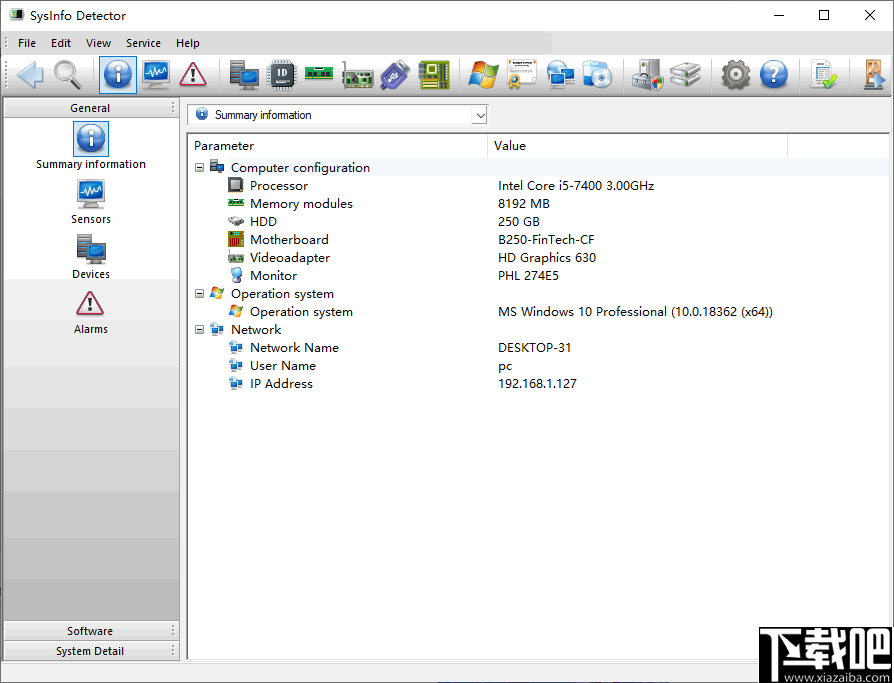
Task: Click the Parameter column header
Action: [x=338, y=146]
